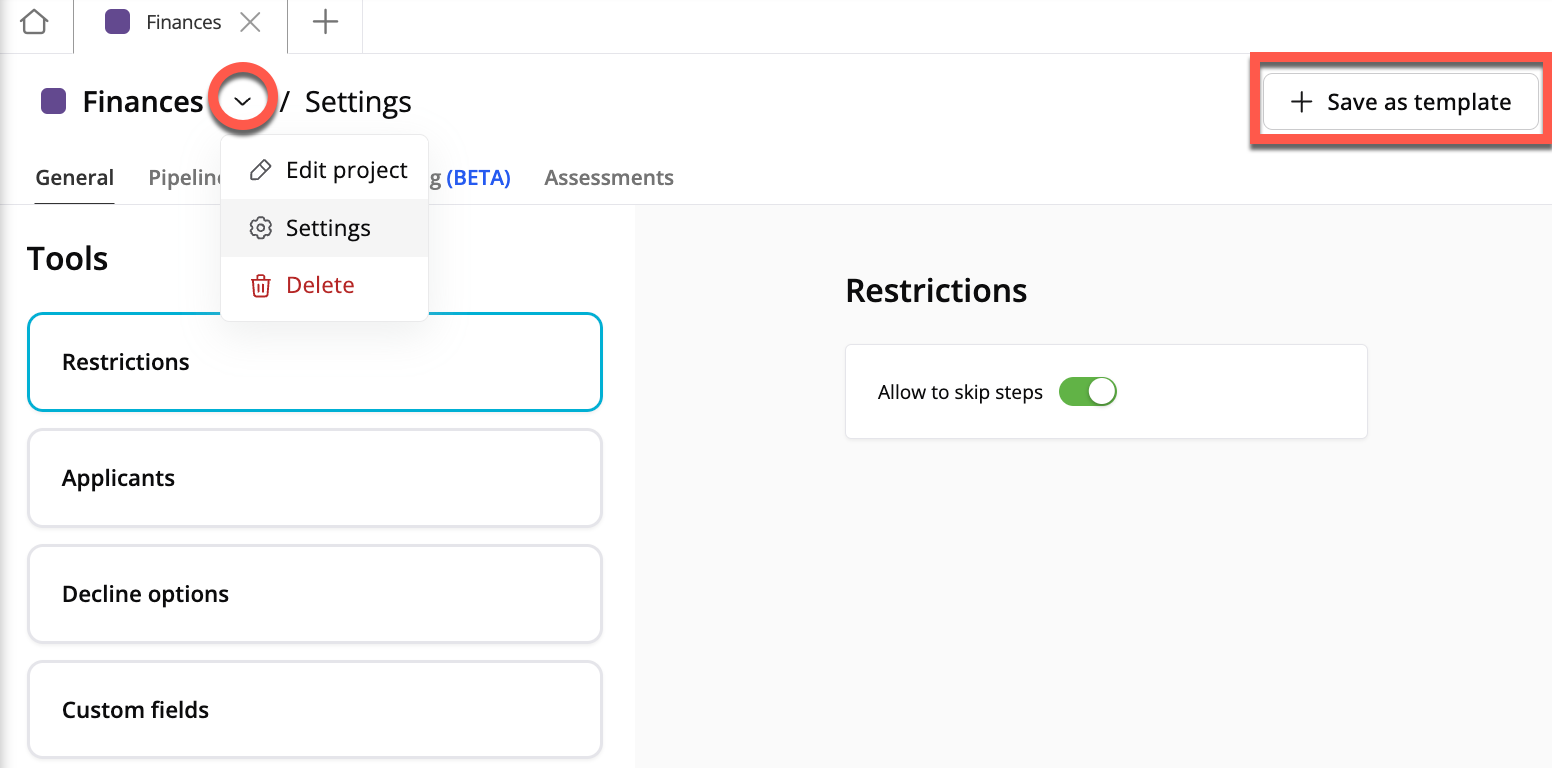Image resolution: width=1552 pixels, height=768 pixels.
Task: Click the red trash icon
Action: click(x=260, y=286)
